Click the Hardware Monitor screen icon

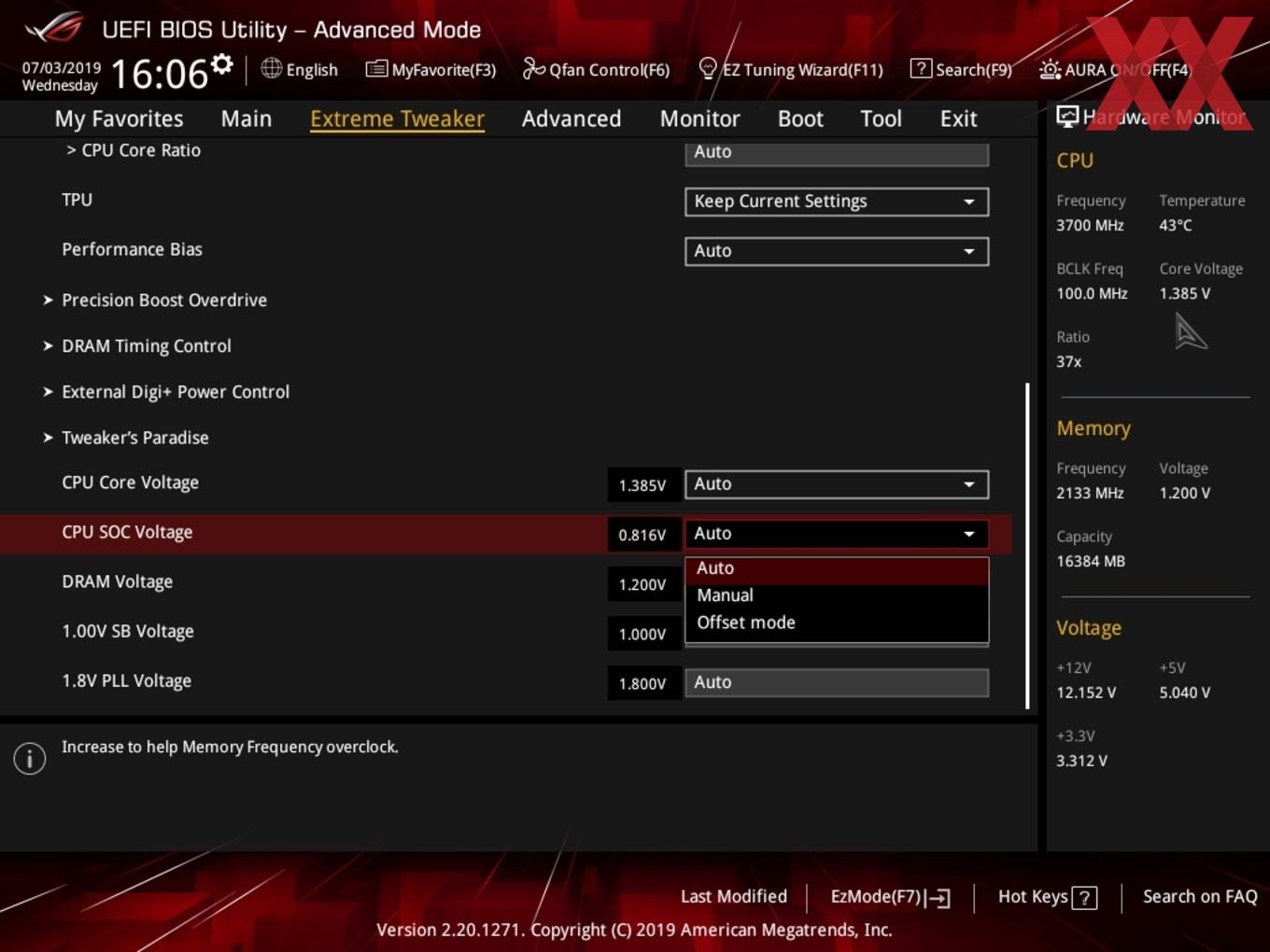[1067, 117]
